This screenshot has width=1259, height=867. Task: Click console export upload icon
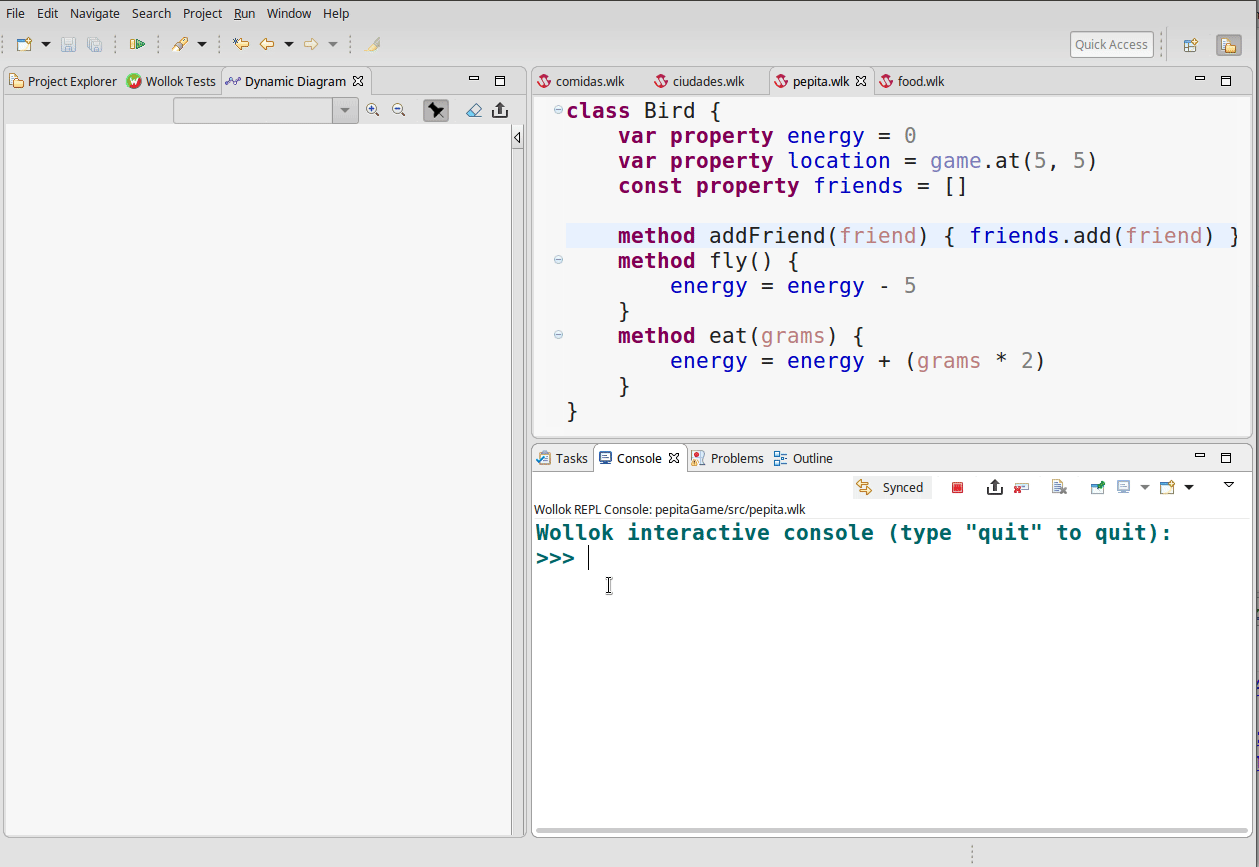pyautogui.click(x=994, y=487)
